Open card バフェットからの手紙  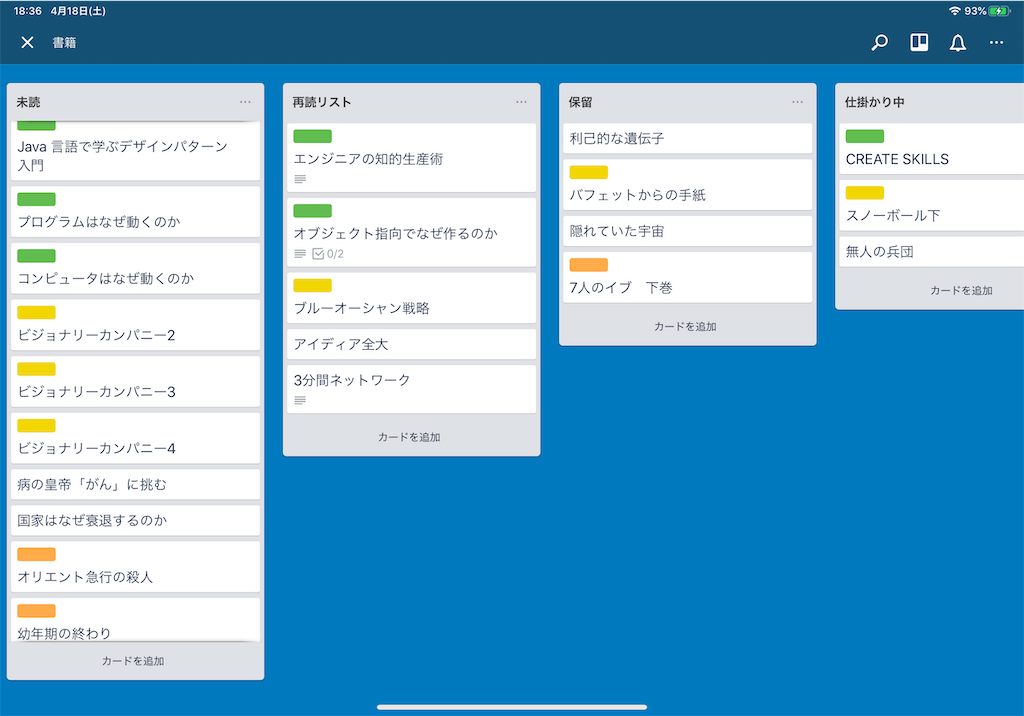click(x=688, y=185)
